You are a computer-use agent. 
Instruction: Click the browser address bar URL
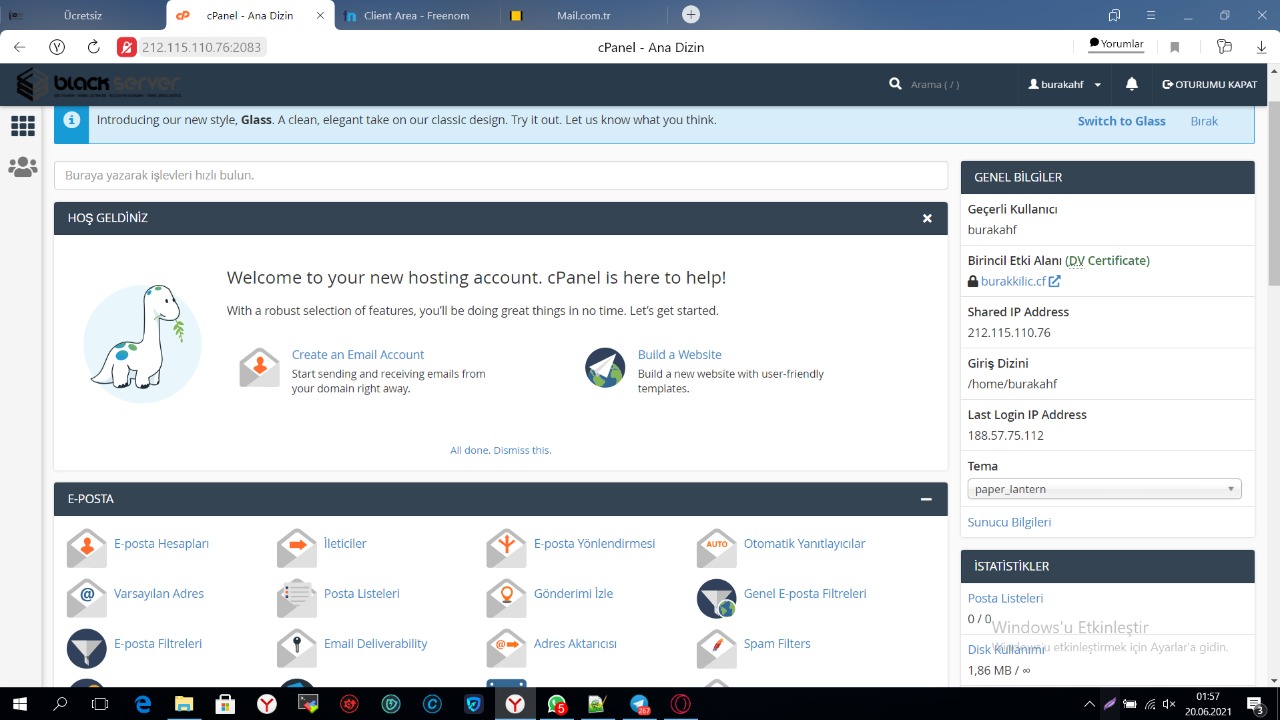coord(201,47)
